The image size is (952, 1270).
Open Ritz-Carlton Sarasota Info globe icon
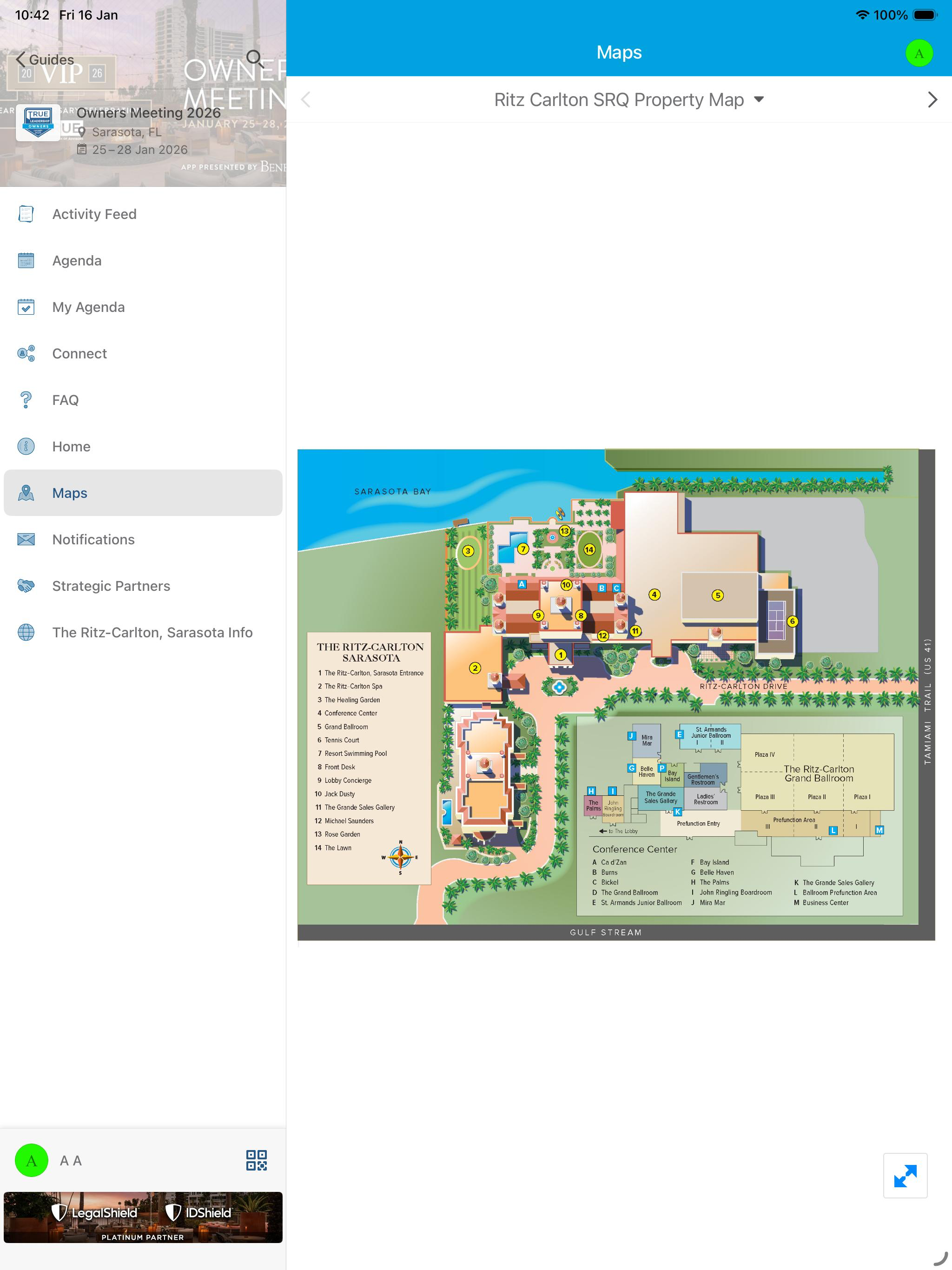(x=26, y=633)
